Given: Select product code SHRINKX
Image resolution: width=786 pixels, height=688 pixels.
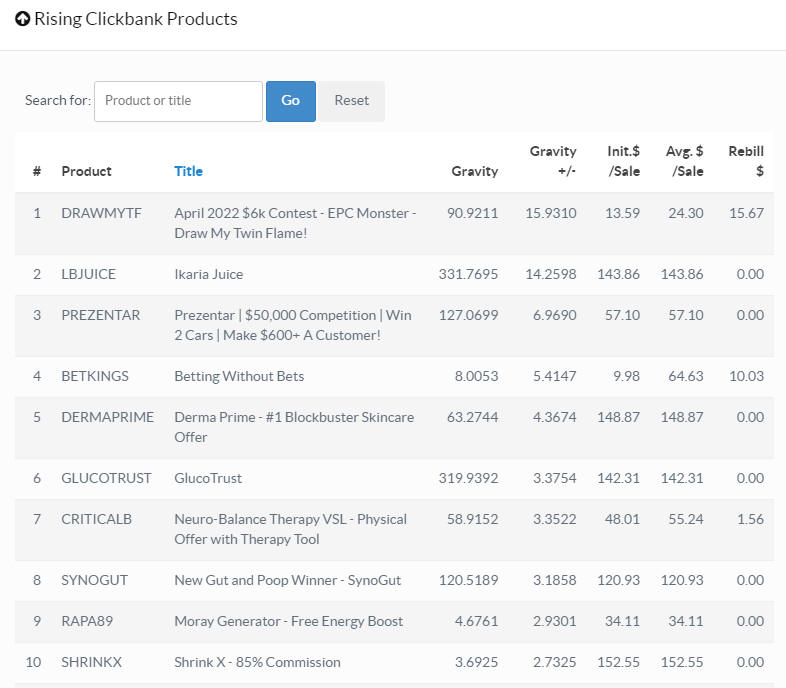Looking at the screenshot, I should coord(92,662).
